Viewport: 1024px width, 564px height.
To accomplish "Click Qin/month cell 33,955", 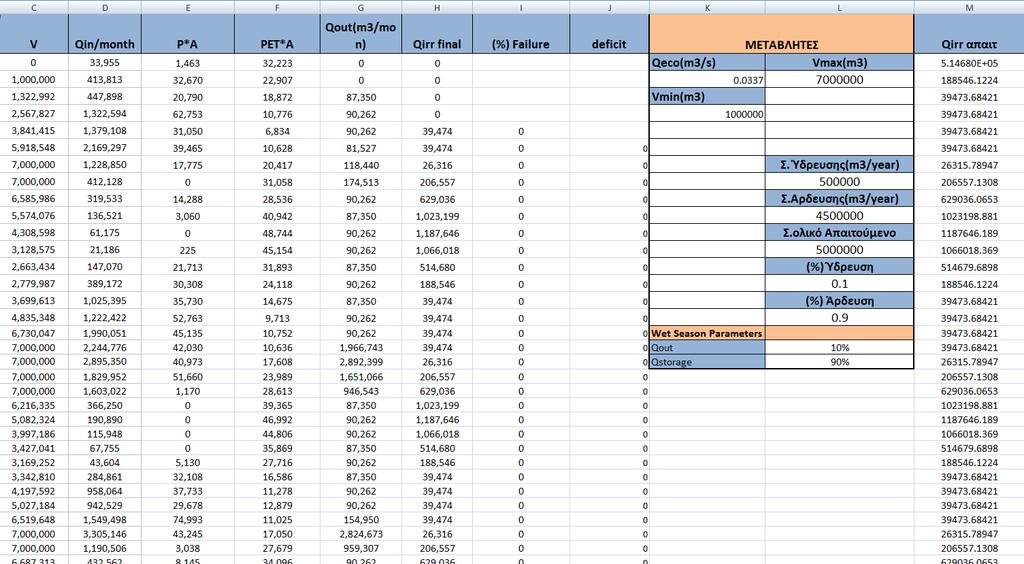I will 104,63.
